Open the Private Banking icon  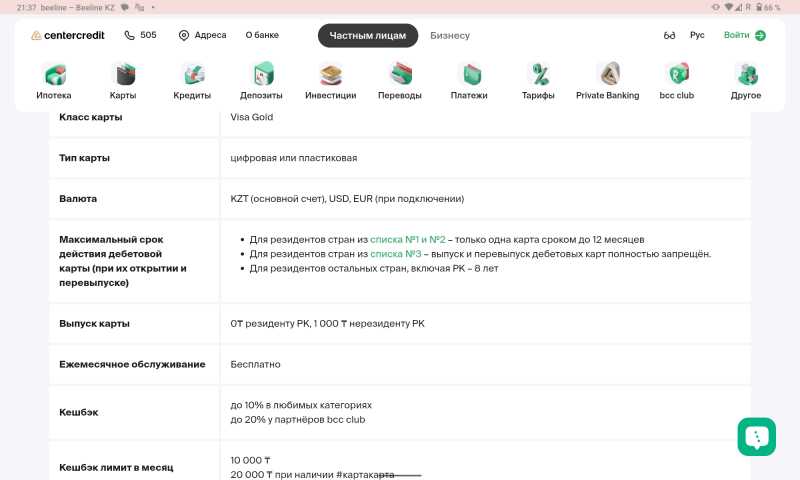[607, 75]
